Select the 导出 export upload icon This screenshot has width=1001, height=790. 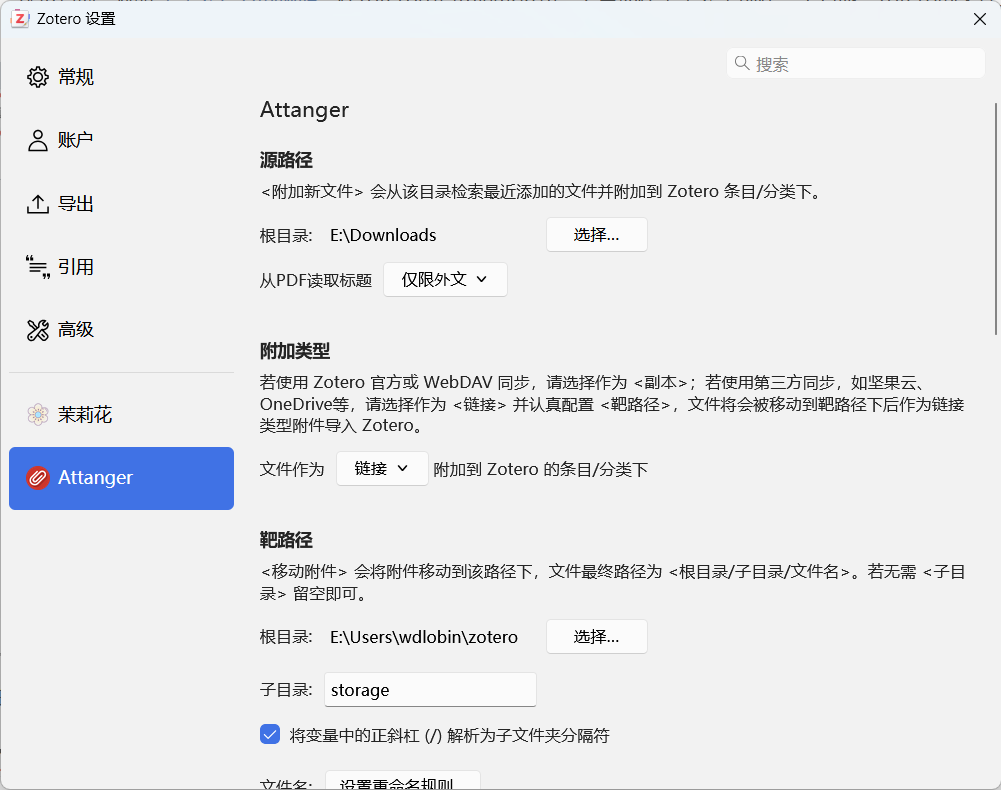[x=38, y=204]
